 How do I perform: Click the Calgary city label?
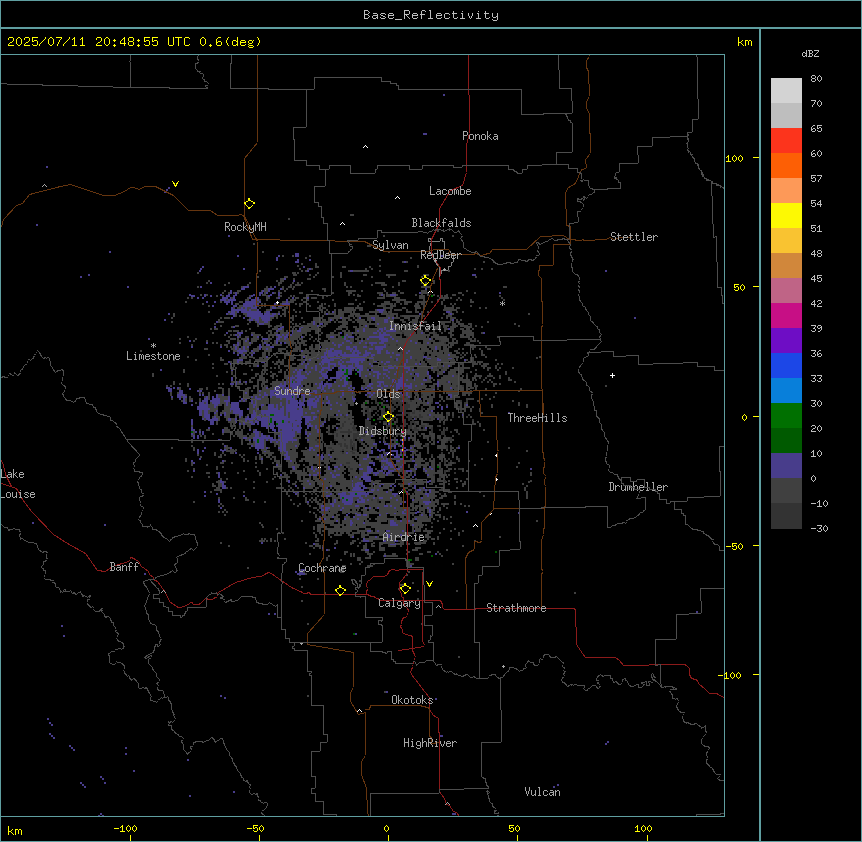click(399, 603)
